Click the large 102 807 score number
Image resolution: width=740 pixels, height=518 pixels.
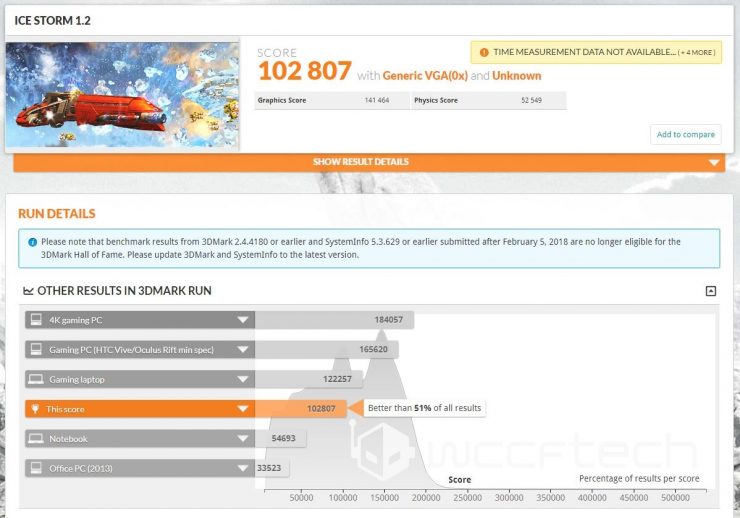click(305, 71)
